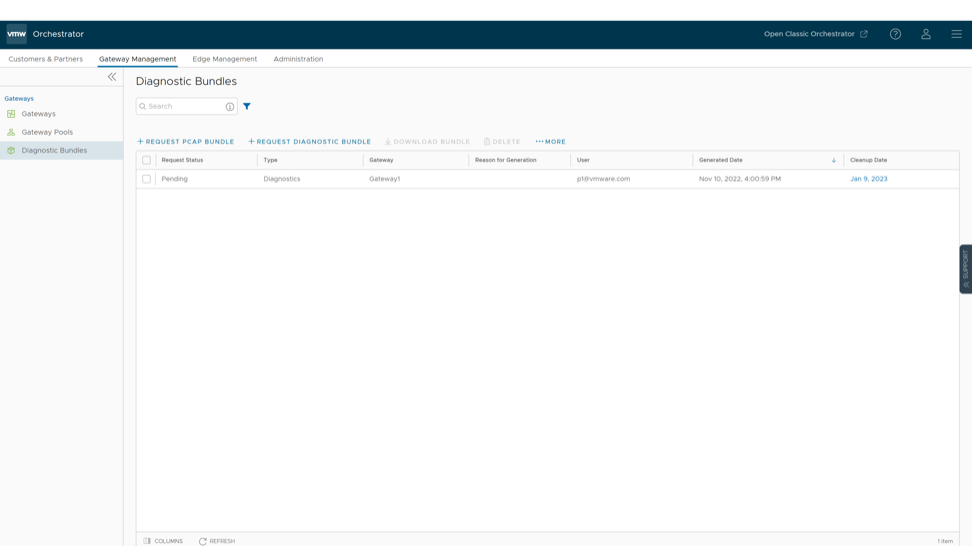Select the Pending Gateway1 row checkbox
Image resolution: width=972 pixels, height=546 pixels.
tap(147, 179)
